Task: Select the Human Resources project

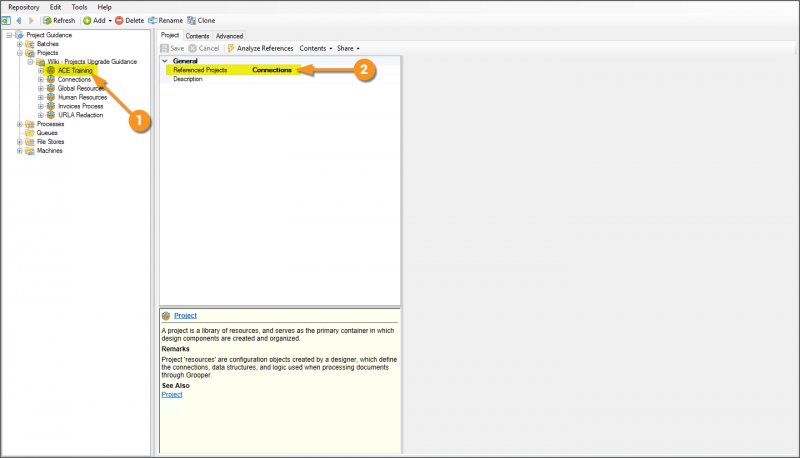Action: pos(82,97)
